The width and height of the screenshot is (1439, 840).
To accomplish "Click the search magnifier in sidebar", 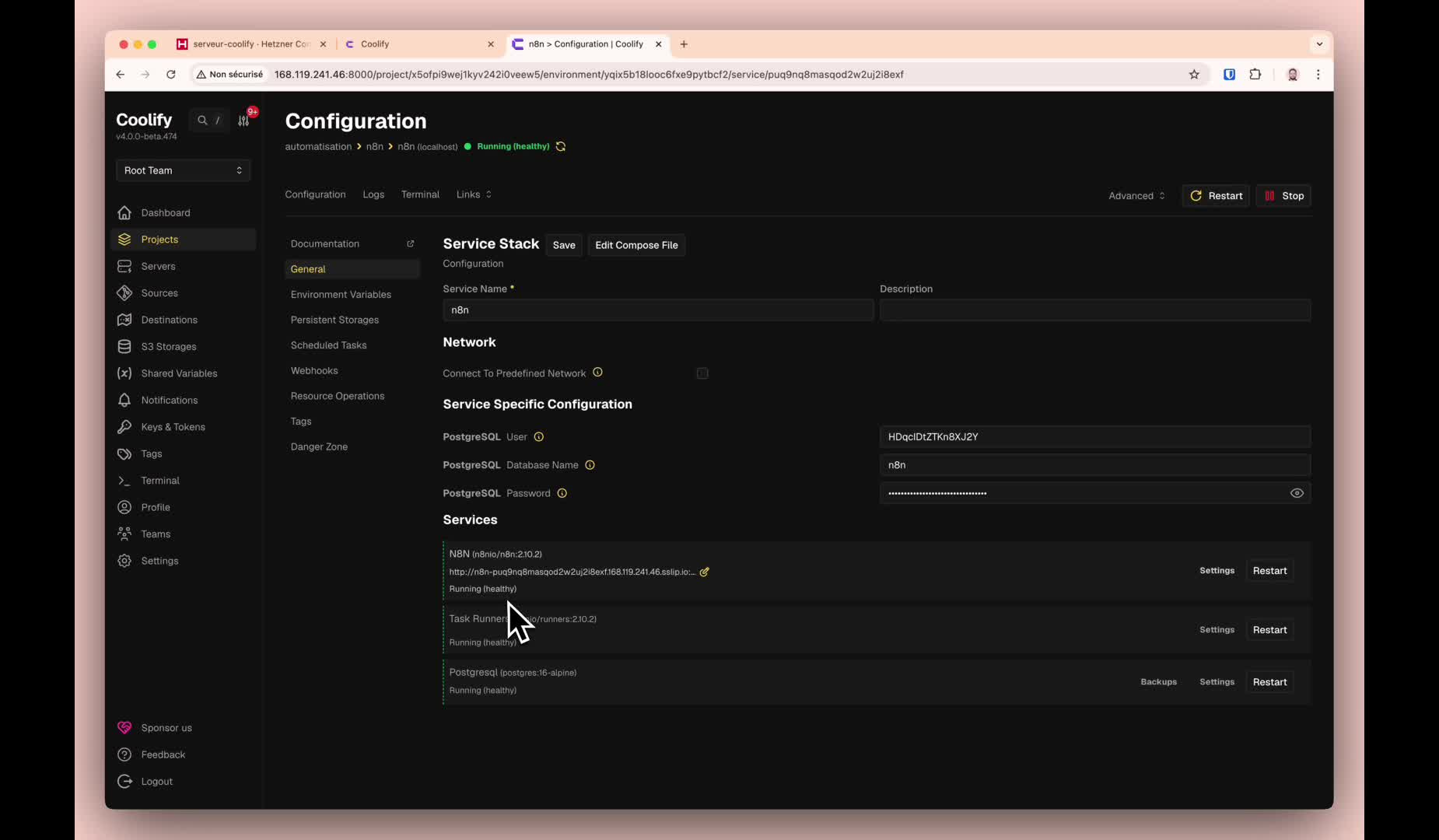I will pyautogui.click(x=202, y=121).
